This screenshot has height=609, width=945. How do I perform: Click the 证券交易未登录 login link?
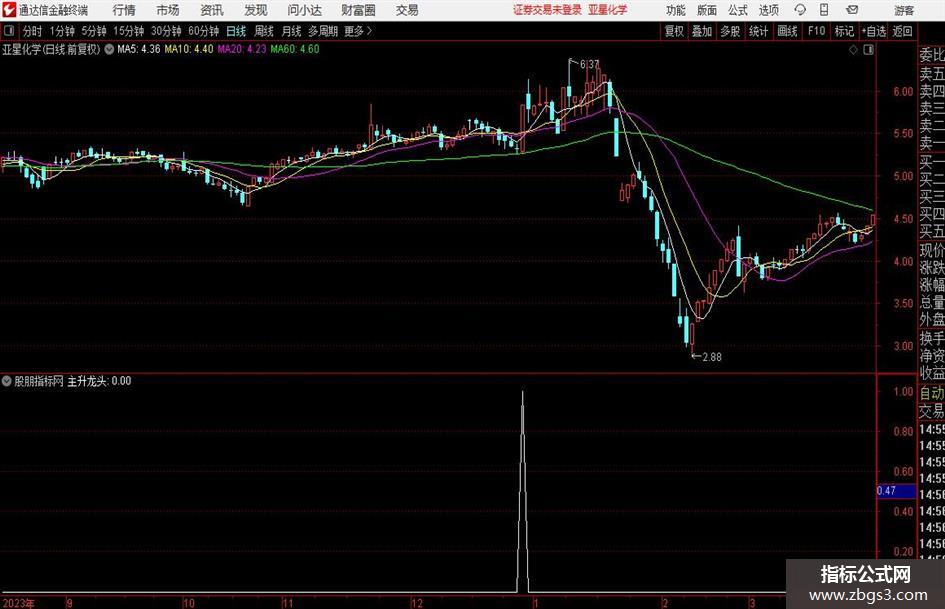[547, 10]
